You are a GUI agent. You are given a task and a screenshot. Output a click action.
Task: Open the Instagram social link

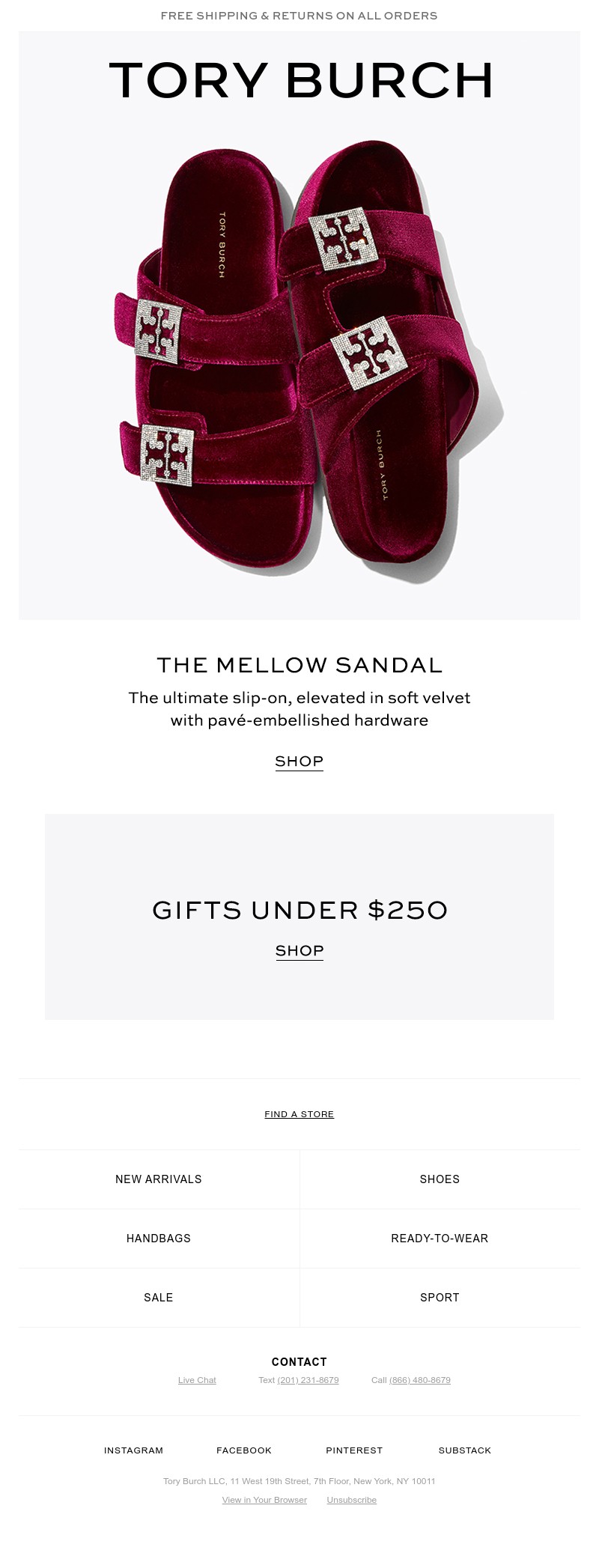click(x=133, y=1450)
